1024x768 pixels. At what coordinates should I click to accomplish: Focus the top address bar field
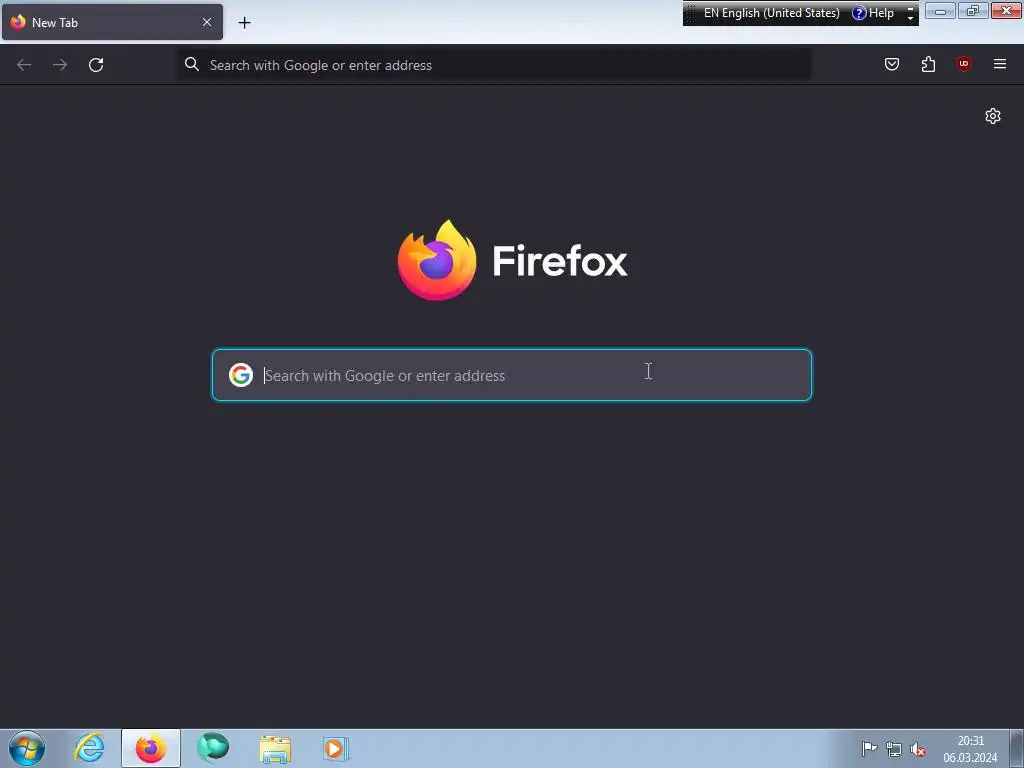pos(495,65)
